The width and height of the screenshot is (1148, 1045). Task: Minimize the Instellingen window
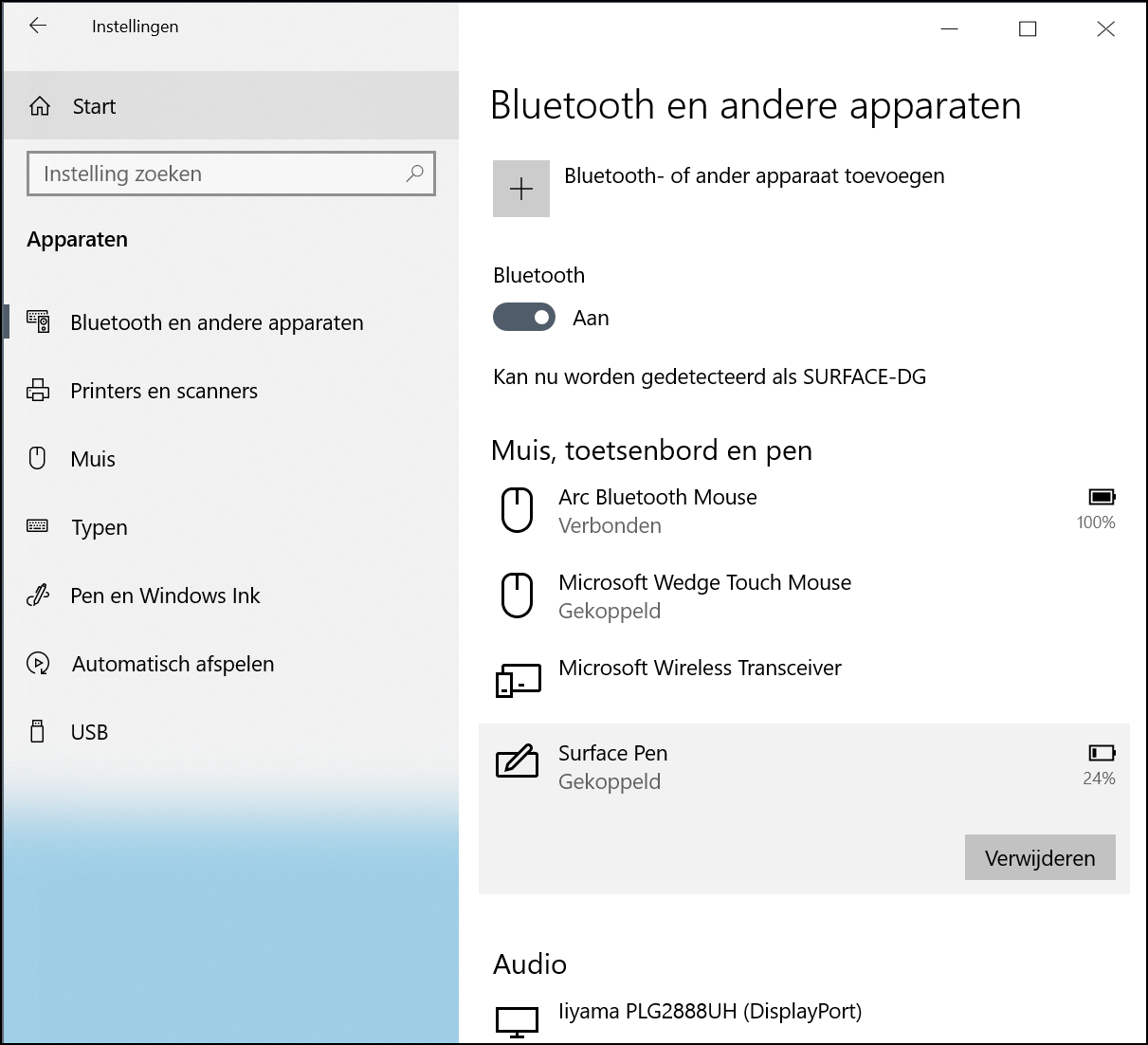949,28
